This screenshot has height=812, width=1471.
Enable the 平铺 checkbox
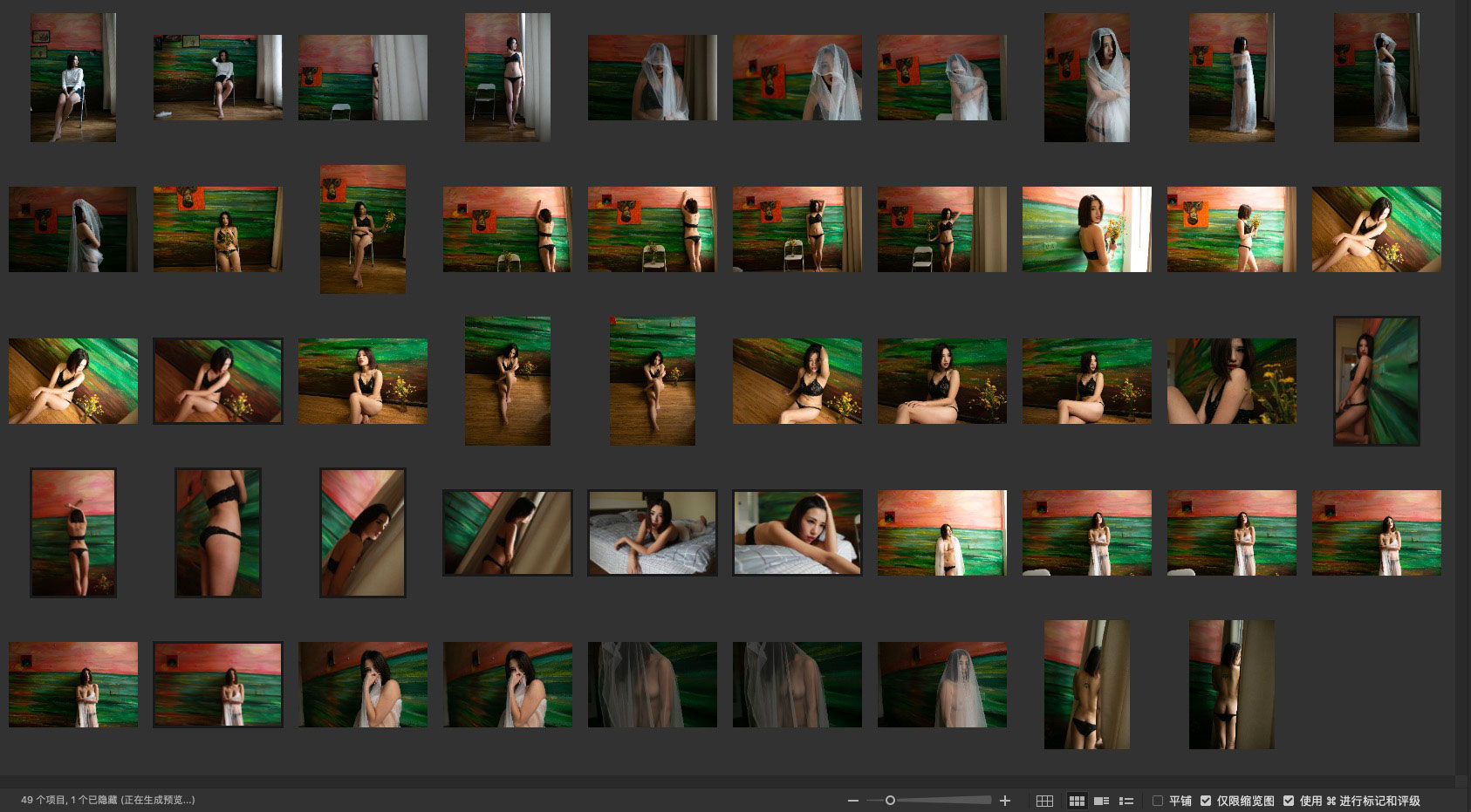[1158, 801]
